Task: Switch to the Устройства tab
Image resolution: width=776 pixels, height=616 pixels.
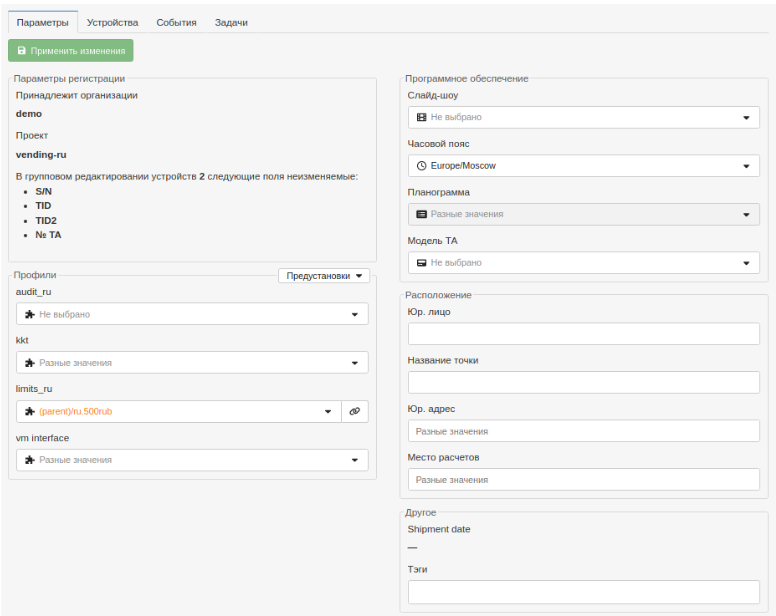Action: 112,22
